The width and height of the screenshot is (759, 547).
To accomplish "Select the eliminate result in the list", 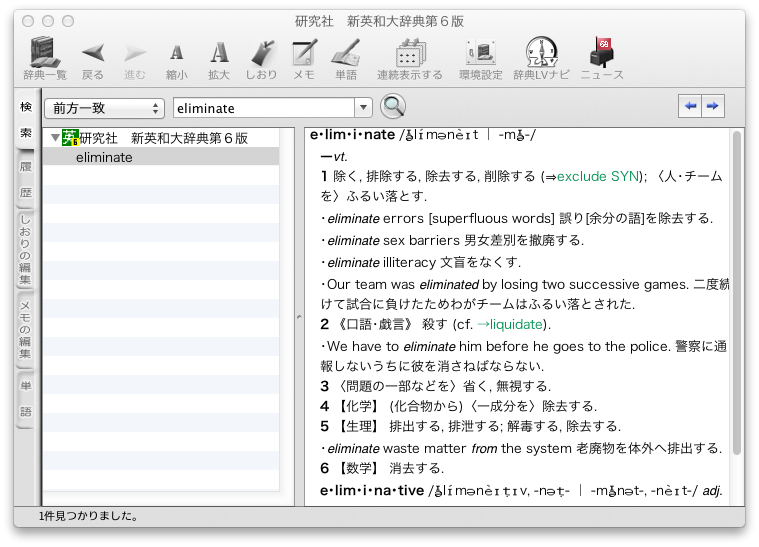I will click(161, 157).
